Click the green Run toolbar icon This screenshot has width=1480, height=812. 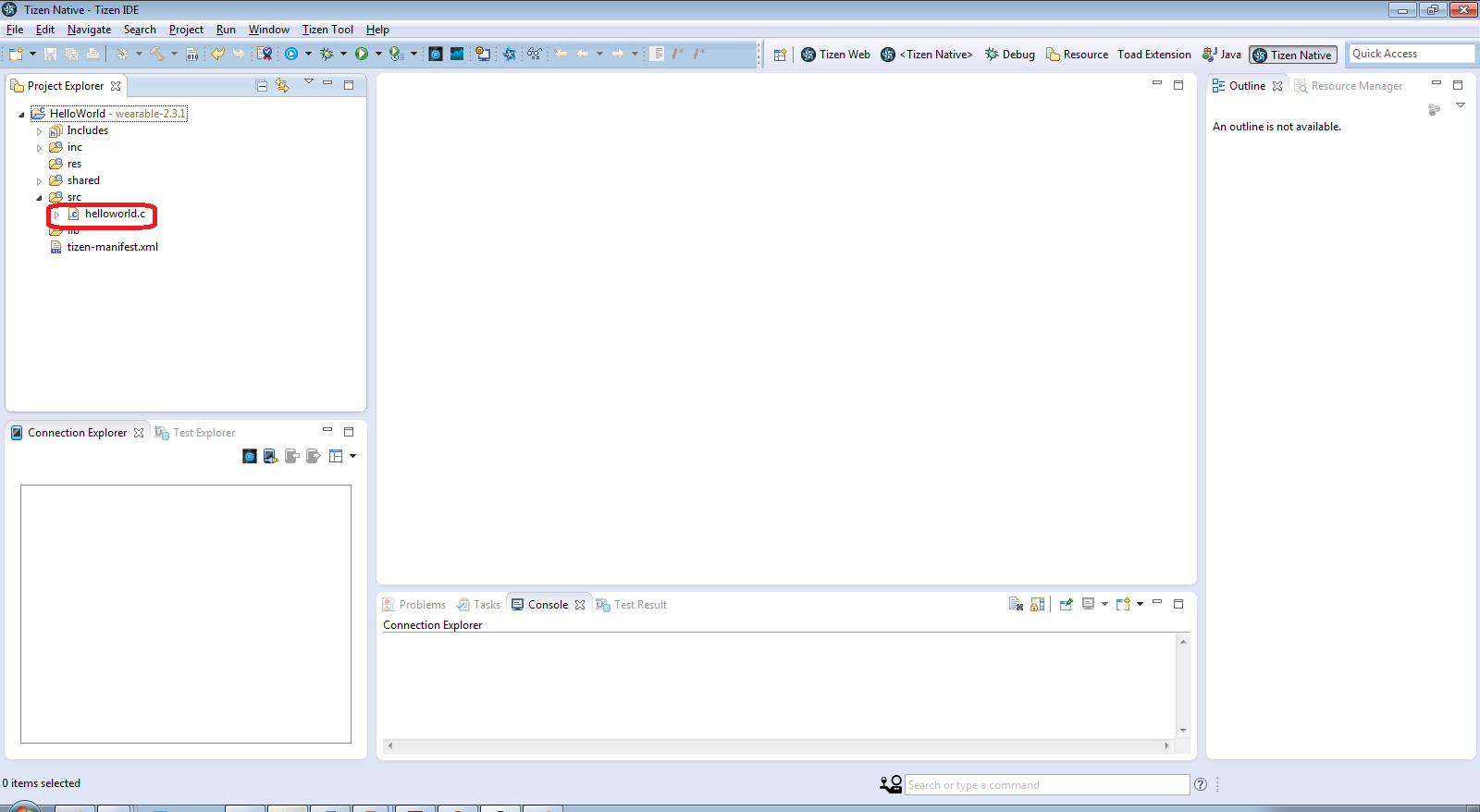362,54
